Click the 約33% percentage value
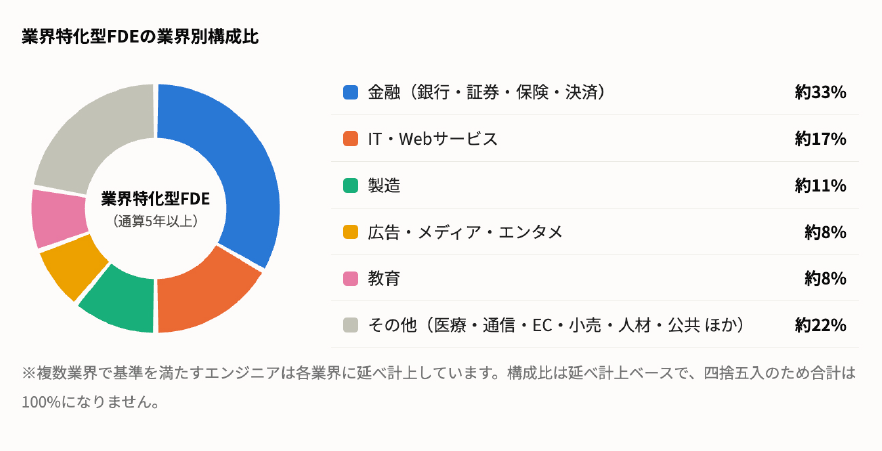This screenshot has height=451, width=882. pos(821,92)
